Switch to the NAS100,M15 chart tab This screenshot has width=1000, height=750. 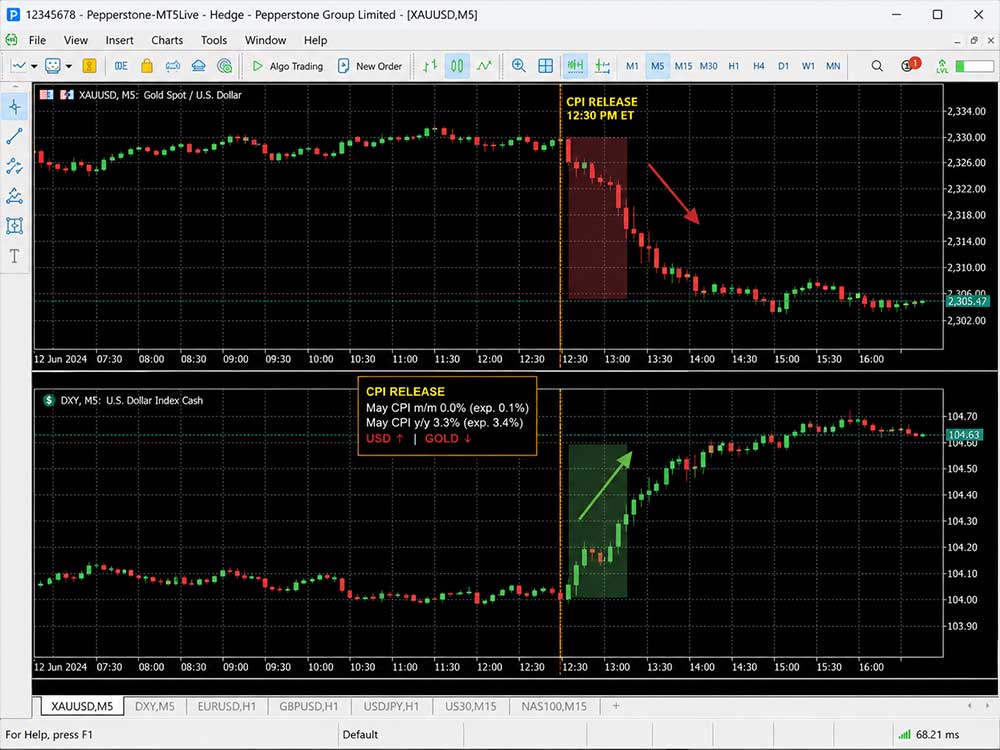pyautogui.click(x=554, y=706)
